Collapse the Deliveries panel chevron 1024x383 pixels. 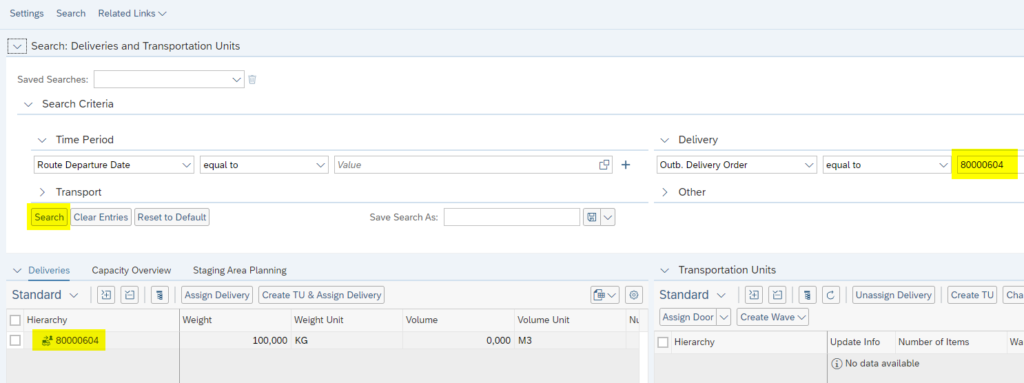[16, 271]
